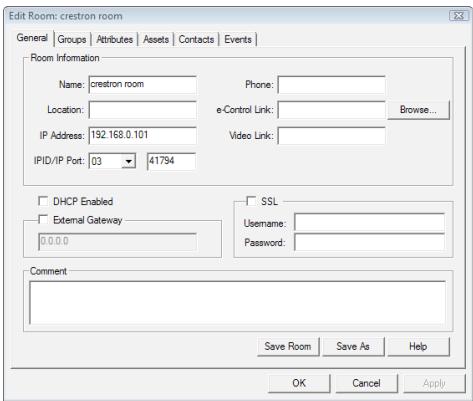Click the Cancel button
This screenshot has height=401, width=473.
coord(366,383)
